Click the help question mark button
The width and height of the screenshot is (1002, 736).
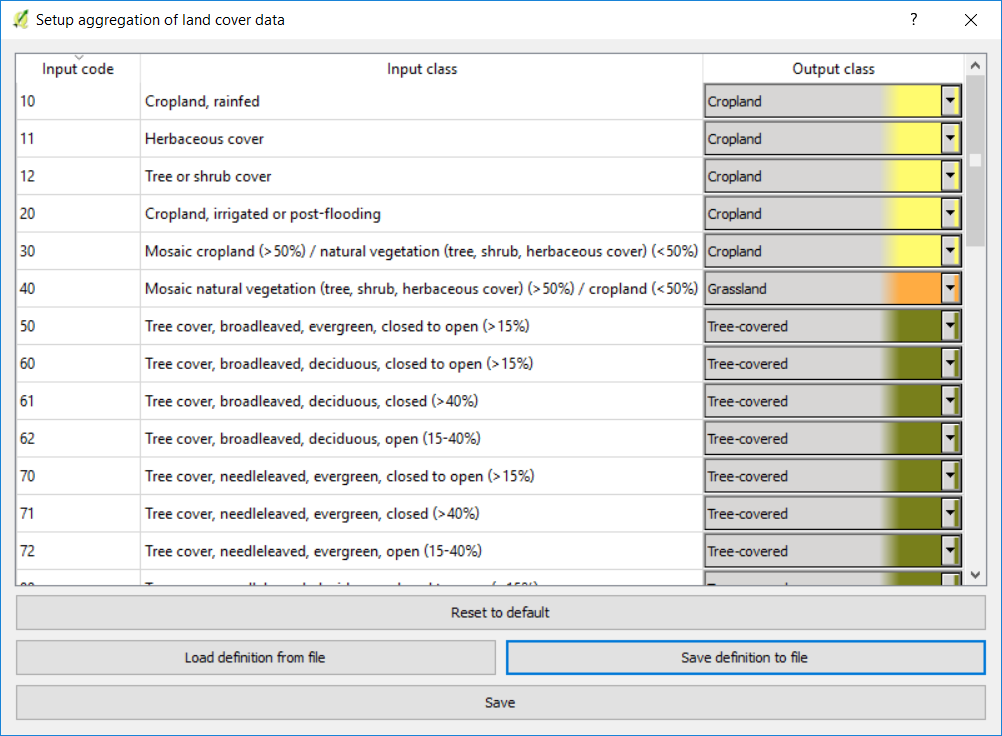click(x=913, y=19)
